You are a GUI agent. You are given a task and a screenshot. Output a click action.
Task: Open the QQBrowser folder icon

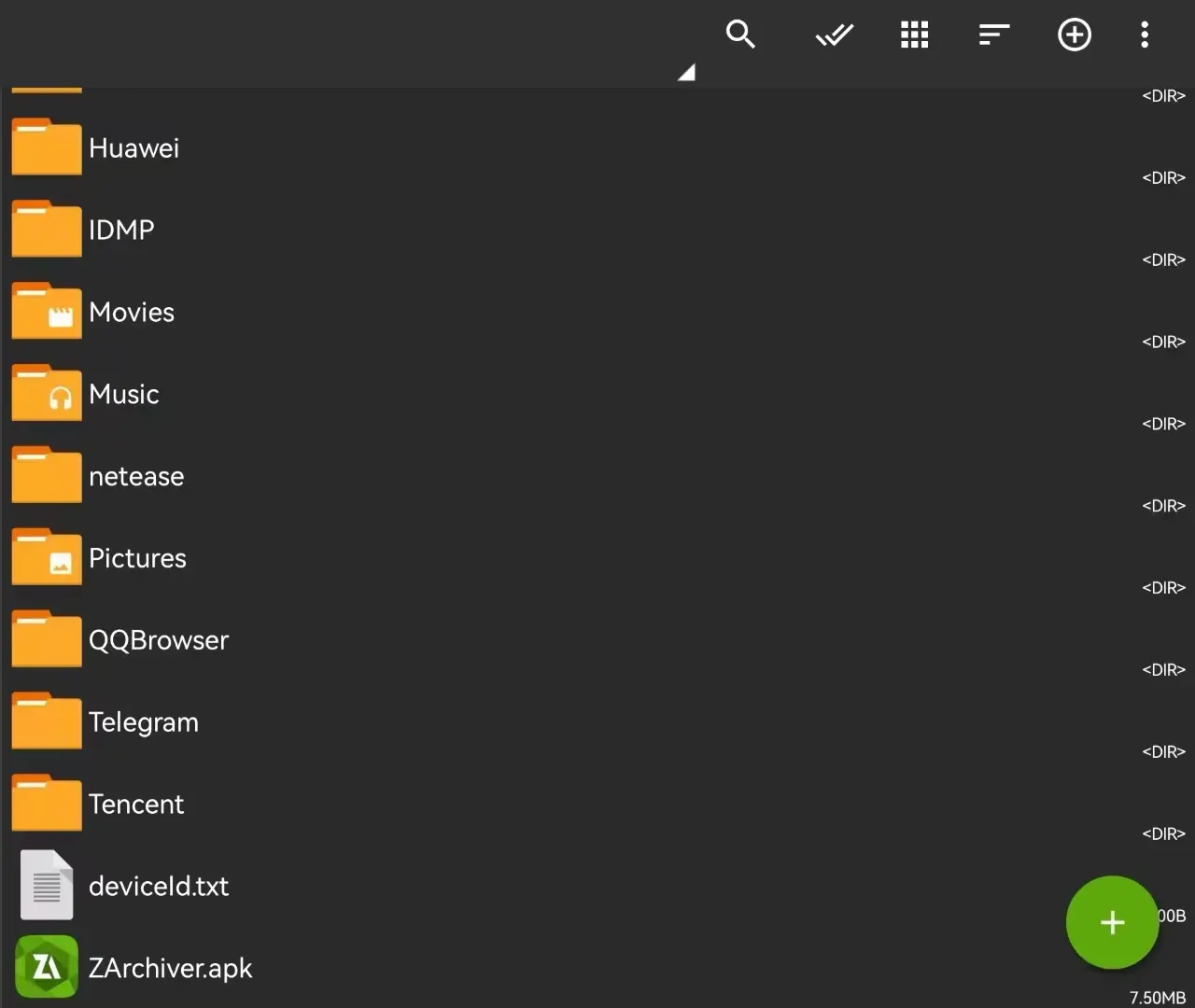point(47,639)
